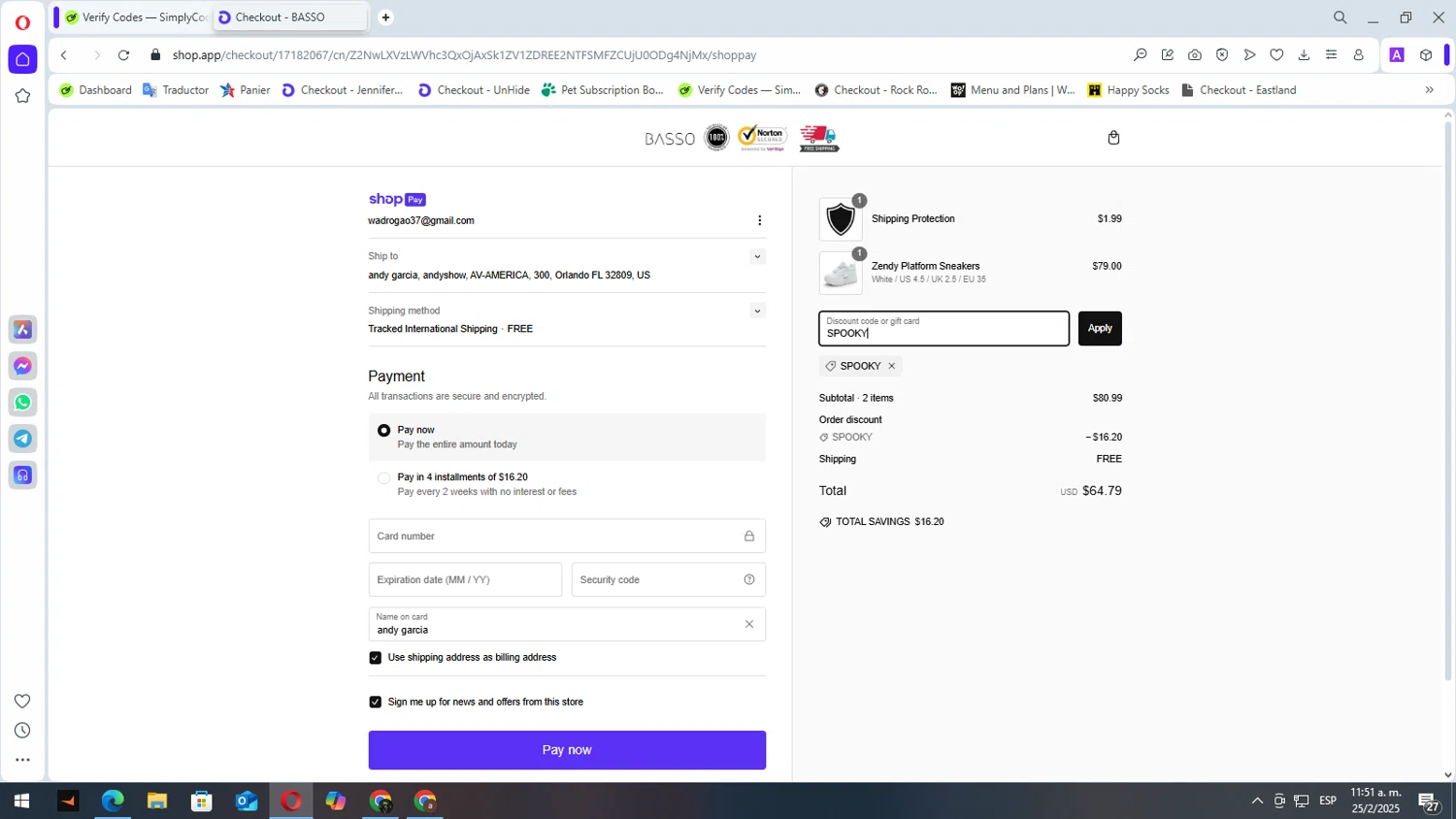Add page to bookmarks heart in toolbar
Viewport: 1456px width, 819px height.
coord(1276,55)
